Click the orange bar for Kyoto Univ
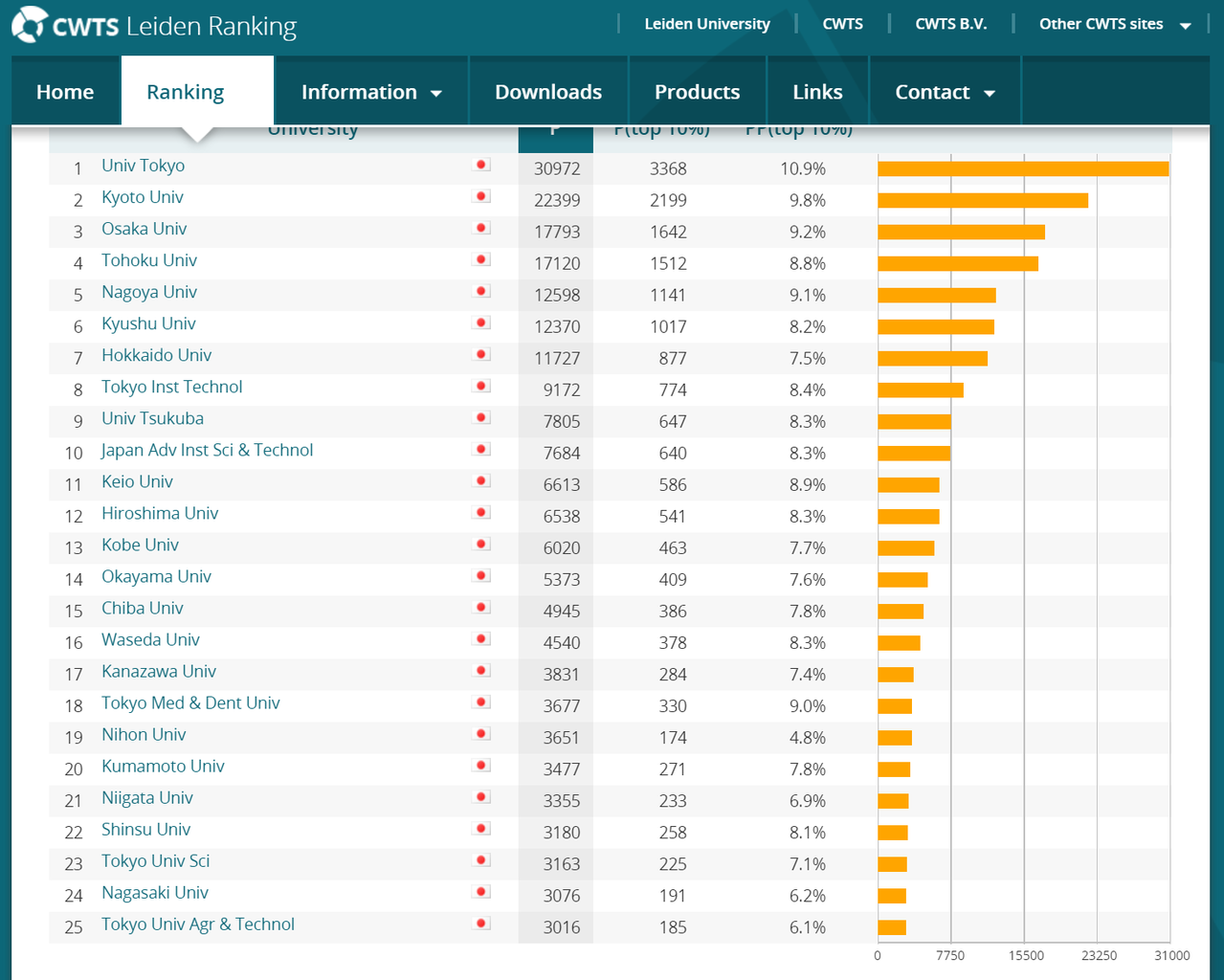Viewport: 1224px width, 980px height. (983, 200)
